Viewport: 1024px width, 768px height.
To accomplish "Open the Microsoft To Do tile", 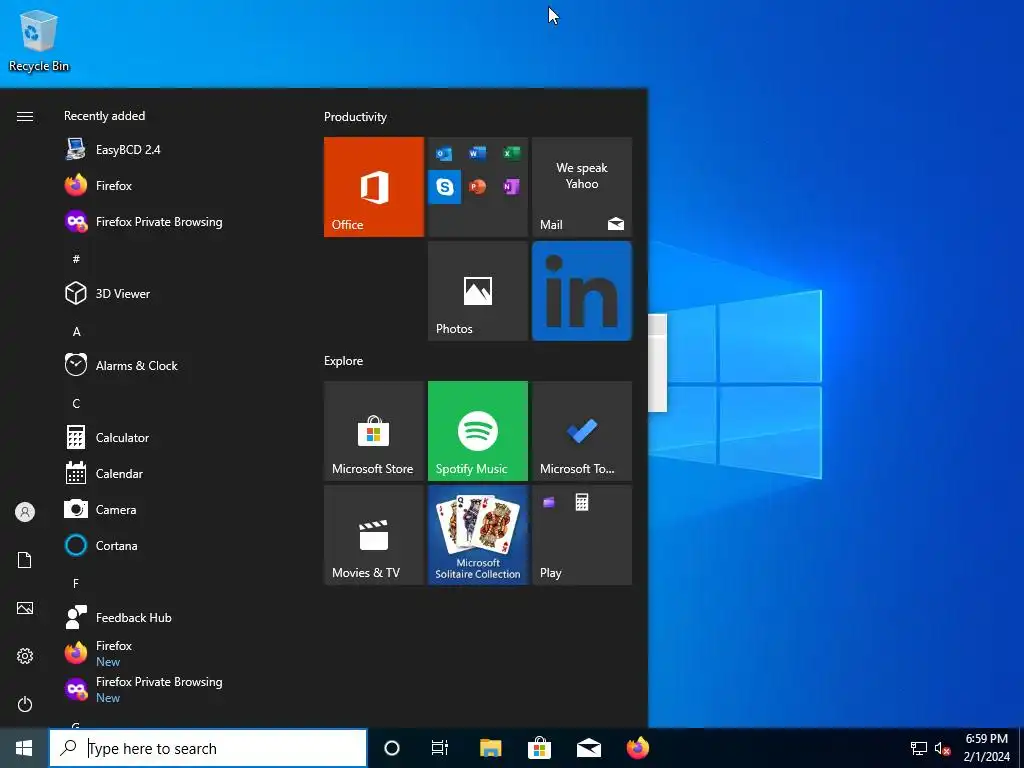I will (x=582, y=431).
